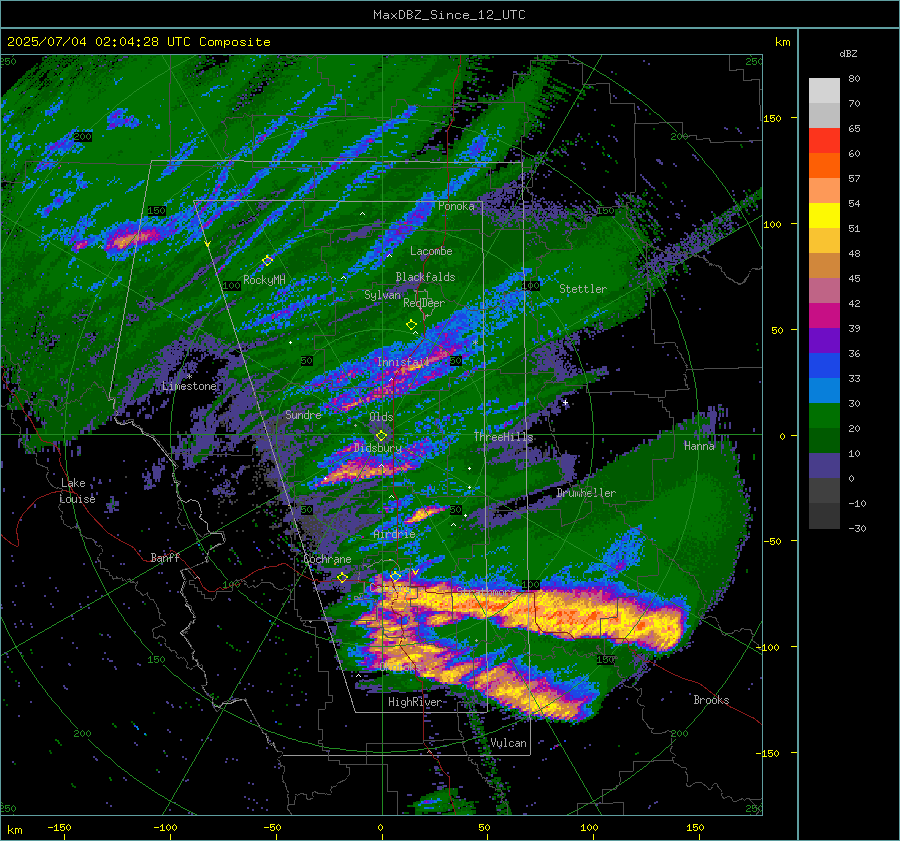Click the Vulcan town label
Screen dimensions: 900x841
pos(509,743)
